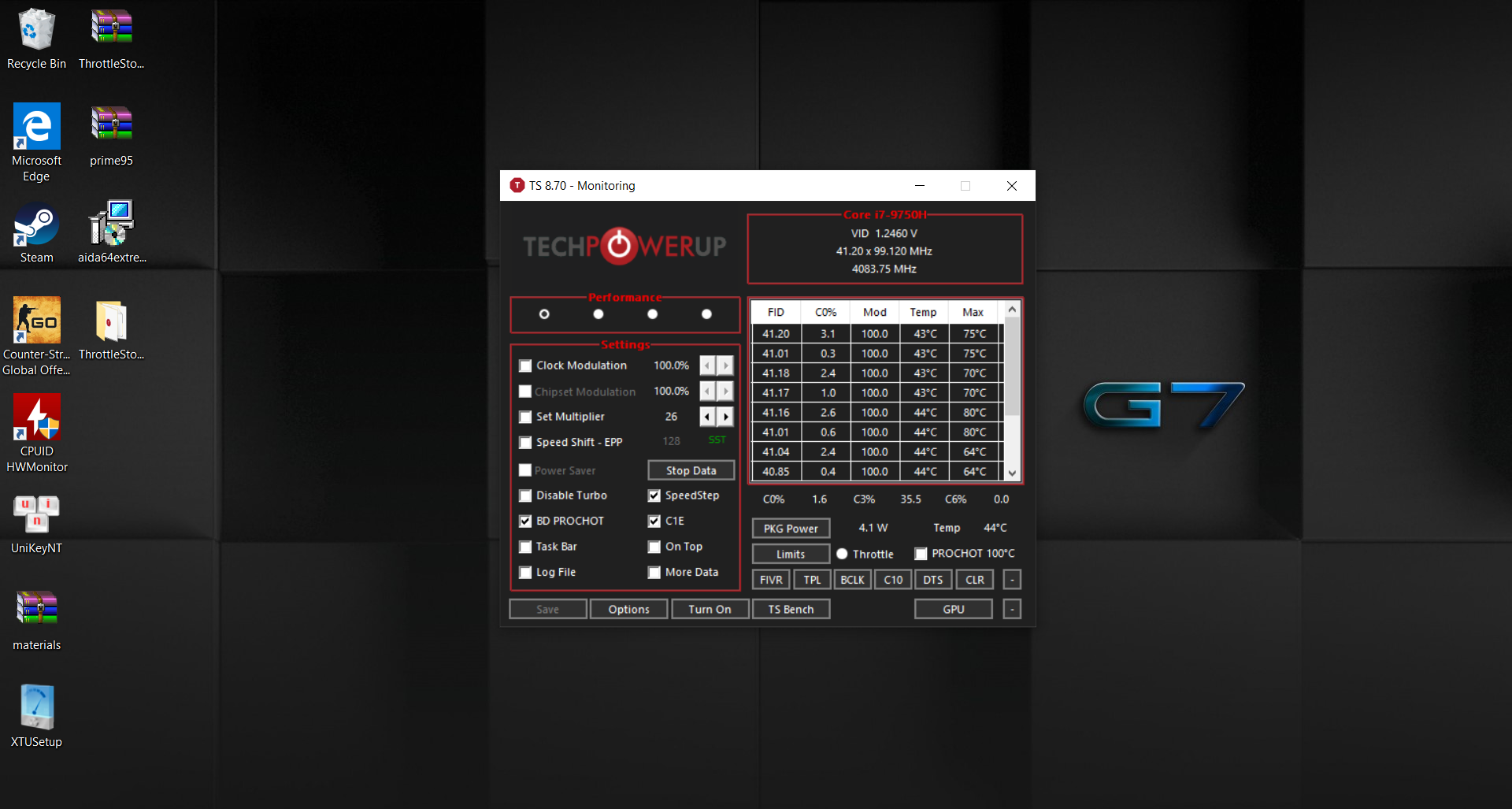The width and height of the screenshot is (1512, 809).
Task: Uncheck the SpeedStep checkbox
Action: tap(654, 495)
